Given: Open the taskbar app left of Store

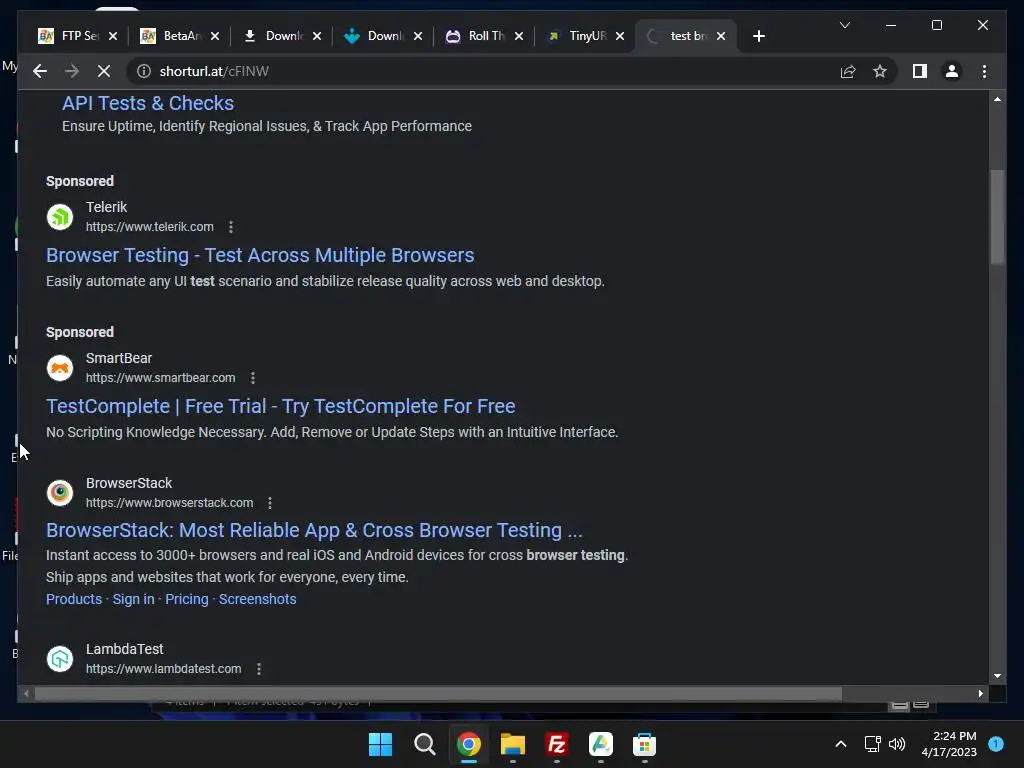Looking at the screenshot, I should (601, 744).
